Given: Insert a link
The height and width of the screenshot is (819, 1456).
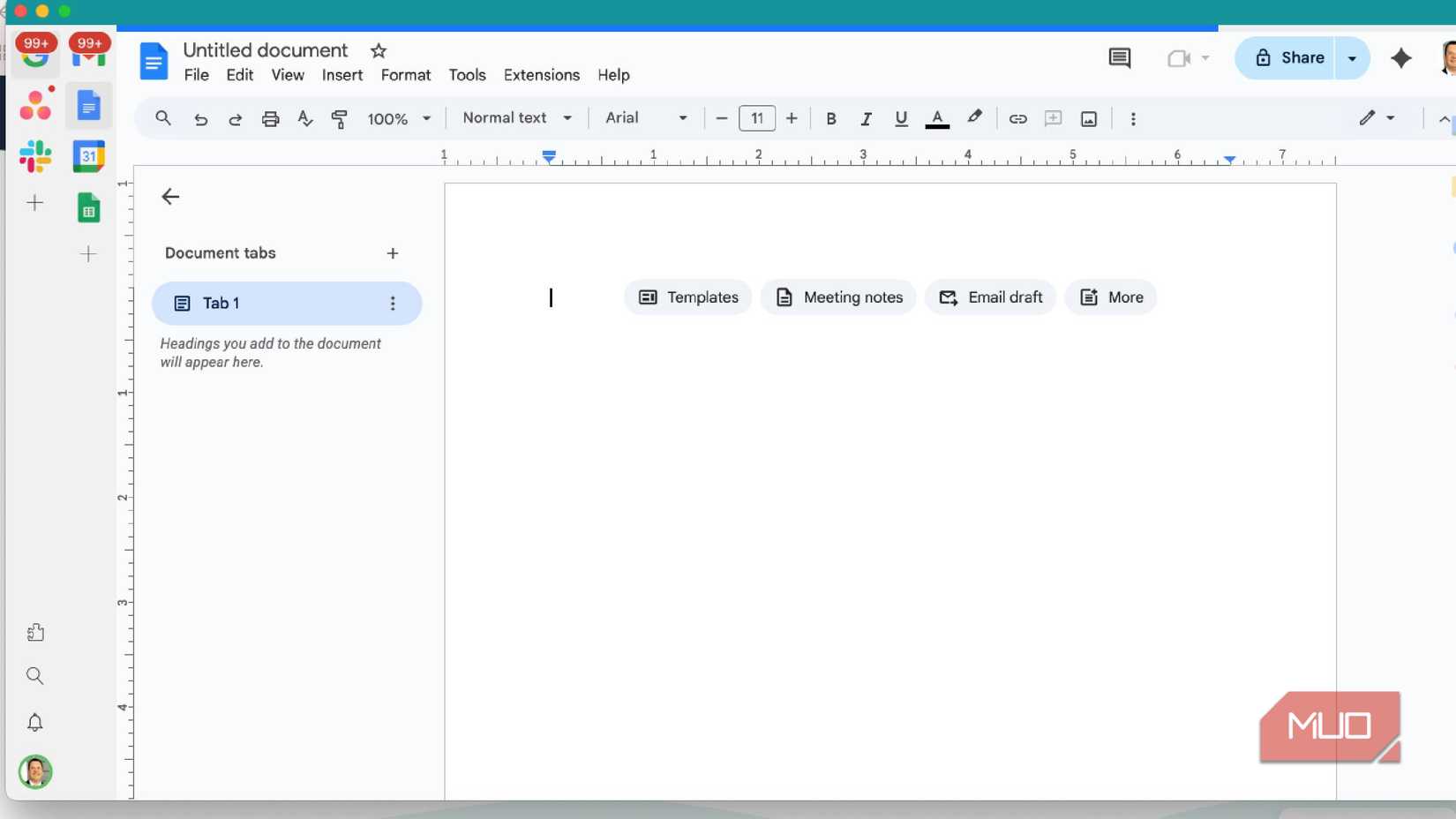Looking at the screenshot, I should point(1017,118).
